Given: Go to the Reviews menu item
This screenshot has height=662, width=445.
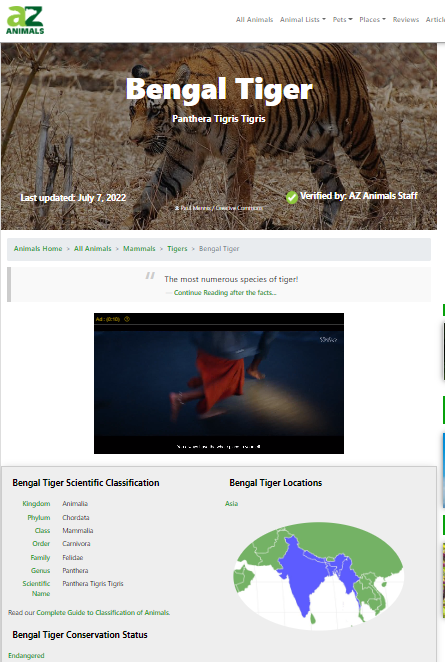Looking at the screenshot, I should point(406,19).
